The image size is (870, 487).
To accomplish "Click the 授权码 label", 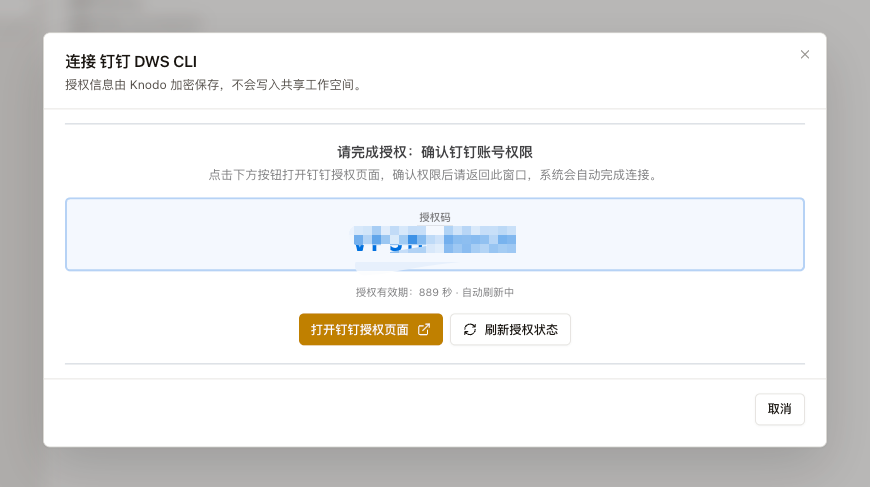I will pos(435,217).
